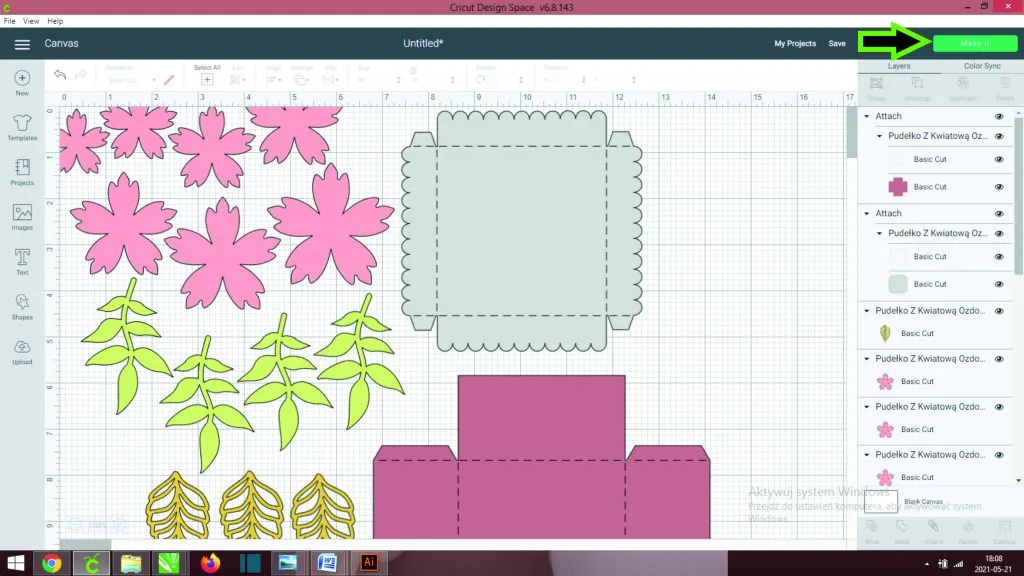Undo the last action
The width and height of the screenshot is (1024, 576).
60,74
